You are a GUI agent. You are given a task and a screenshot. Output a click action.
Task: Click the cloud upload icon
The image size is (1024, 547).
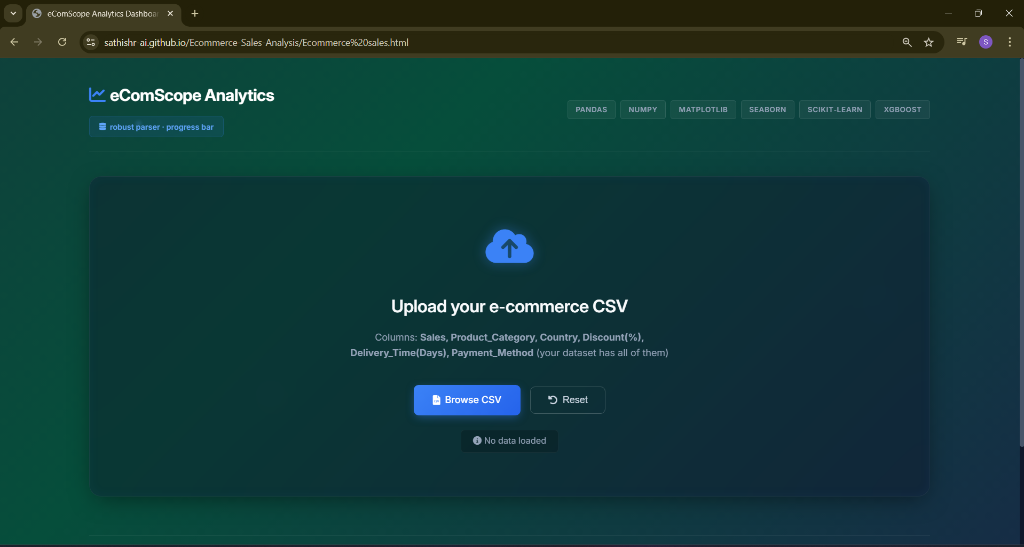(509, 248)
